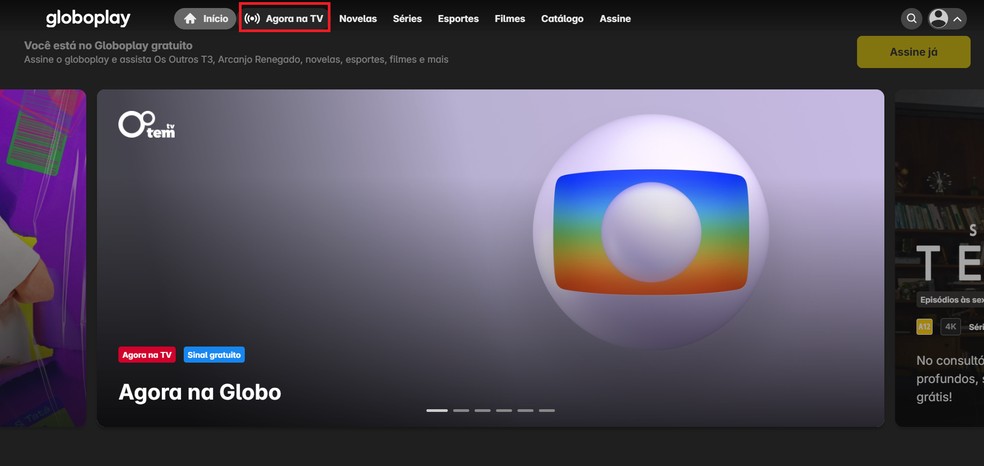The image size is (984, 466).
Task: Select the home house icon in Início
Action: (190, 19)
